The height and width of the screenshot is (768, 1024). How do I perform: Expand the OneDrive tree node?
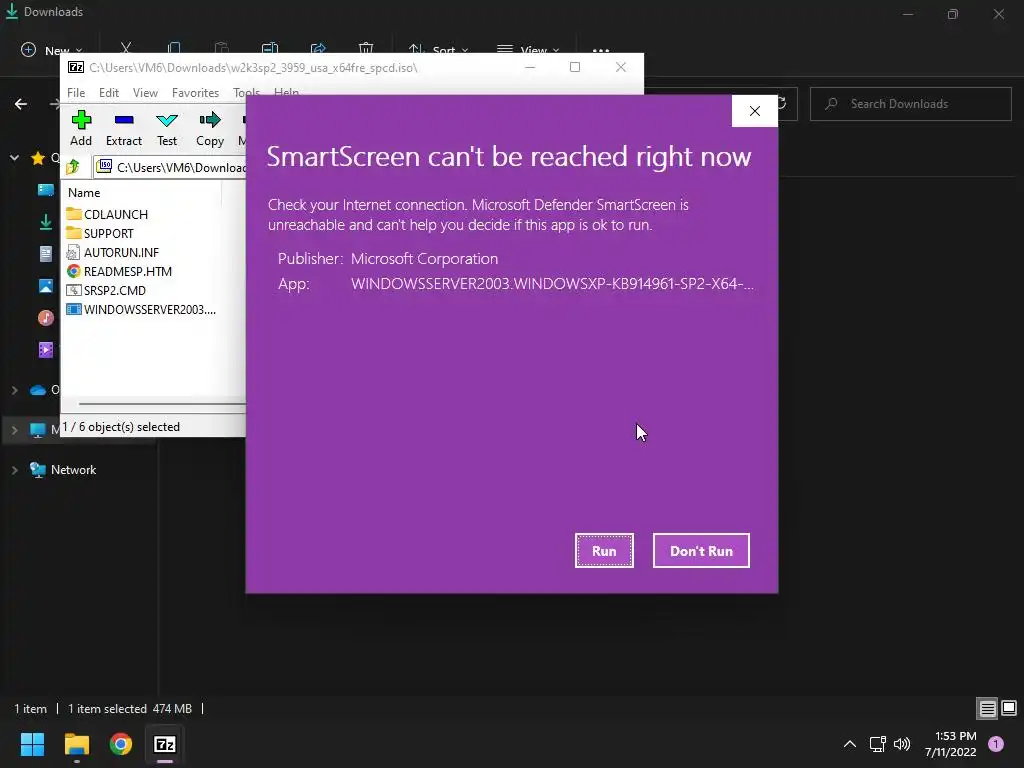(x=14, y=390)
